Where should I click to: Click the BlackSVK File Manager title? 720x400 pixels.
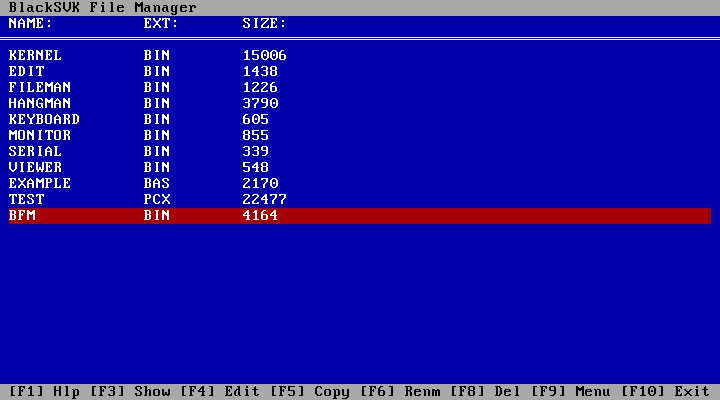102,8
